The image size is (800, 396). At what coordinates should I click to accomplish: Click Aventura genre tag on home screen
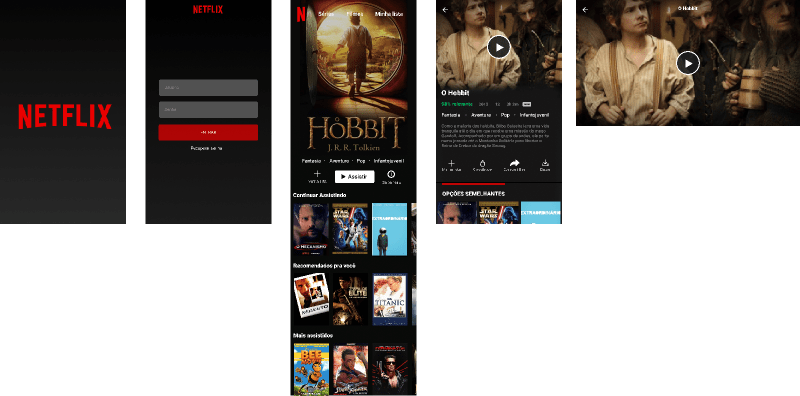point(339,161)
